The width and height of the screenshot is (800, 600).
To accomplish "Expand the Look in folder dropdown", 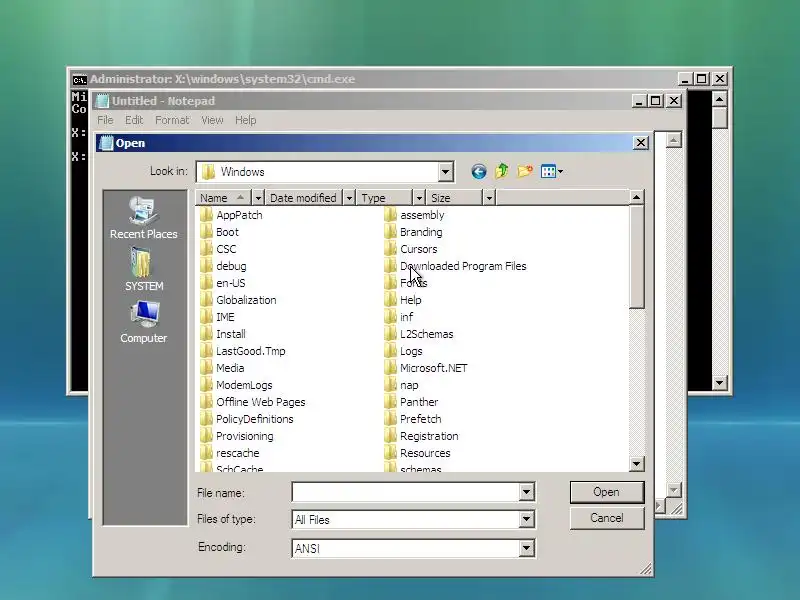I will pyautogui.click(x=445, y=172).
